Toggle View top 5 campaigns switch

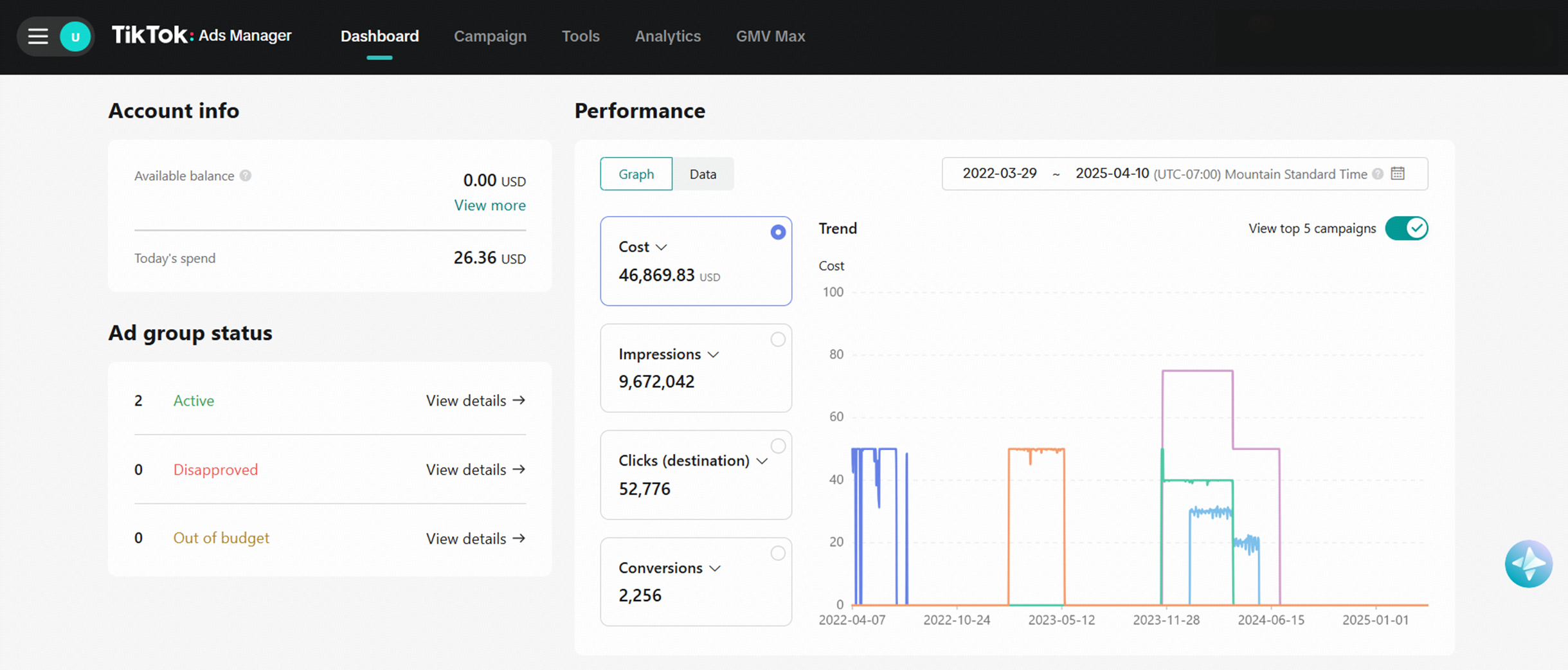pyautogui.click(x=1407, y=228)
